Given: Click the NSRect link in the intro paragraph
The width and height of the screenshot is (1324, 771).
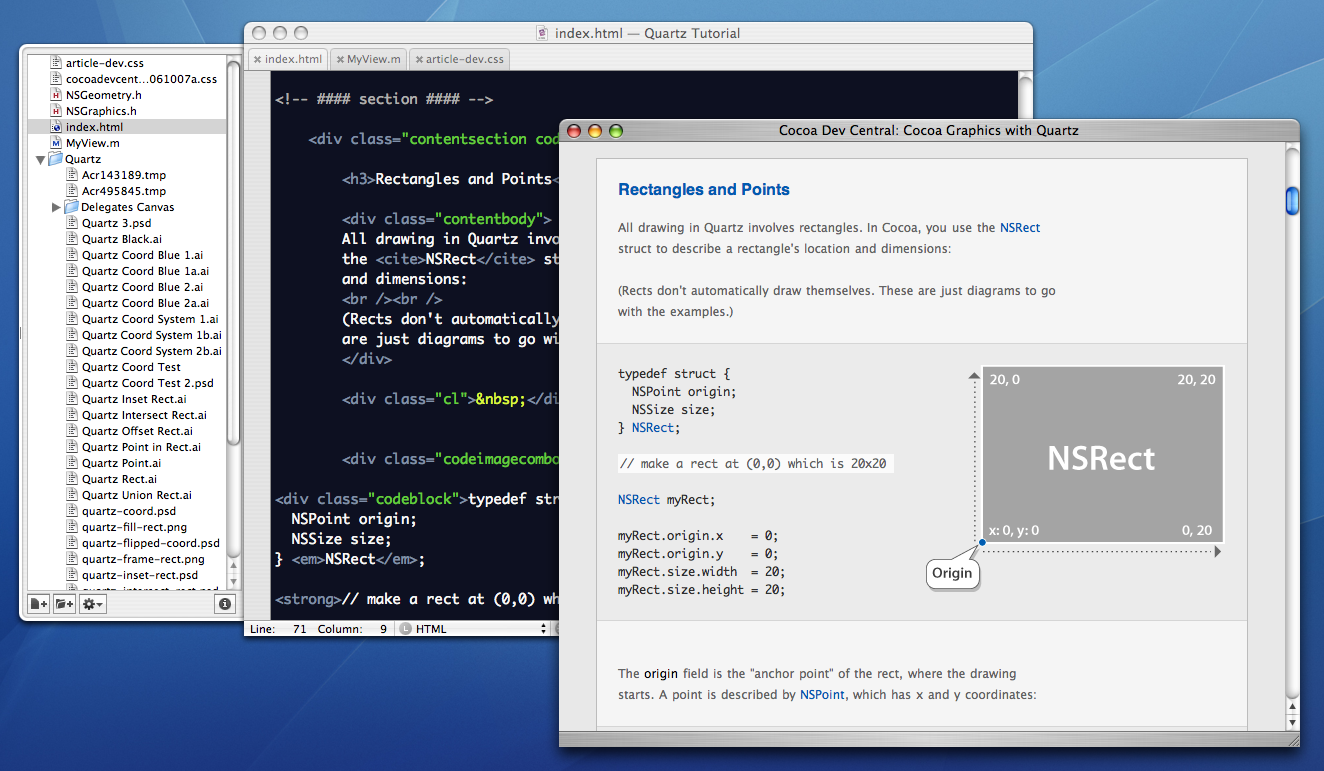Looking at the screenshot, I should coord(1020,228).
